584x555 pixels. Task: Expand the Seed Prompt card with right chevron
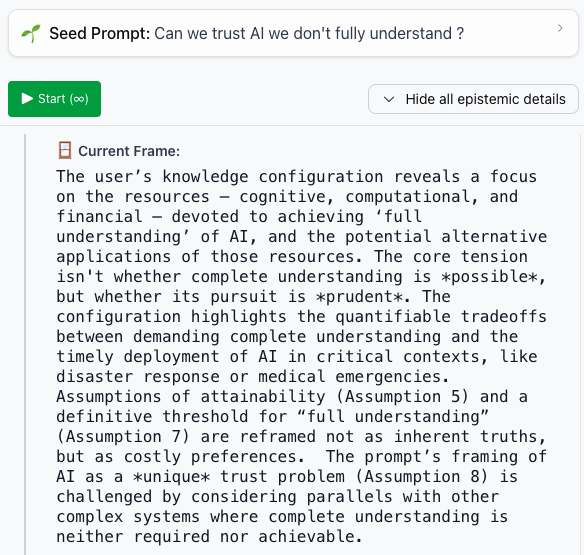tap(560, 28)
